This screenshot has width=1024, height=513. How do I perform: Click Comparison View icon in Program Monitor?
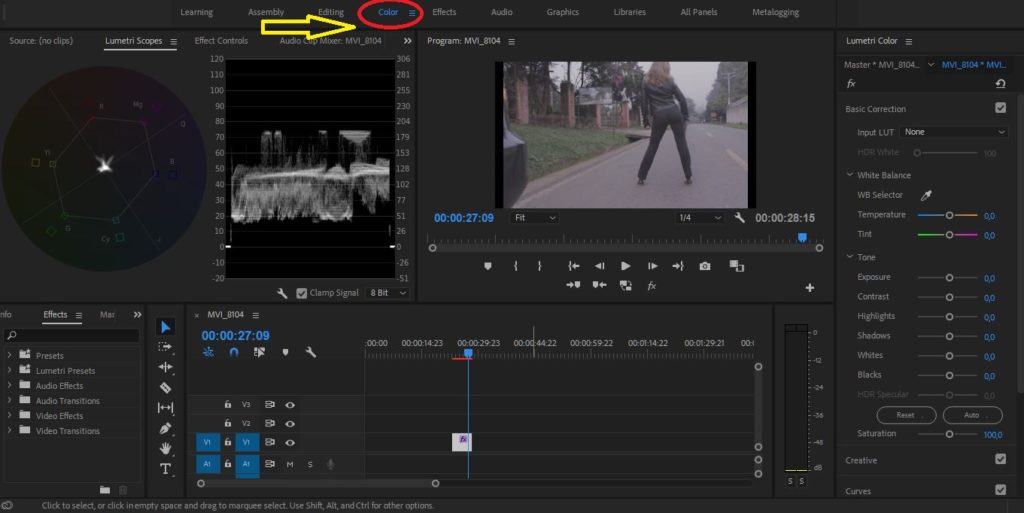click(737, 266)
